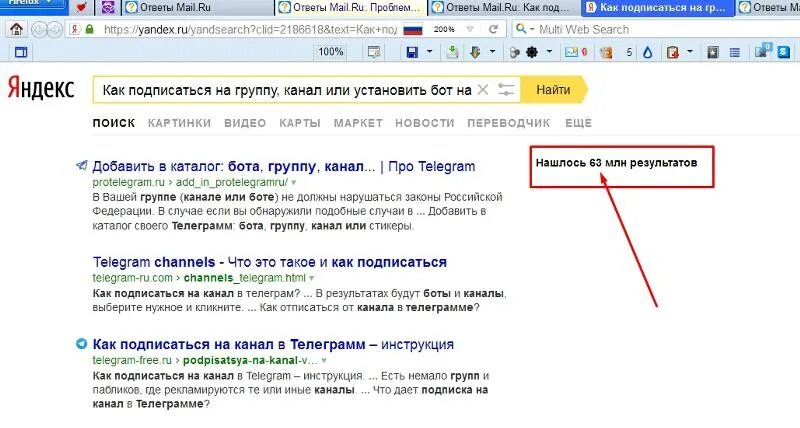Click the paper plane favicon of first result

coord(82,165)
